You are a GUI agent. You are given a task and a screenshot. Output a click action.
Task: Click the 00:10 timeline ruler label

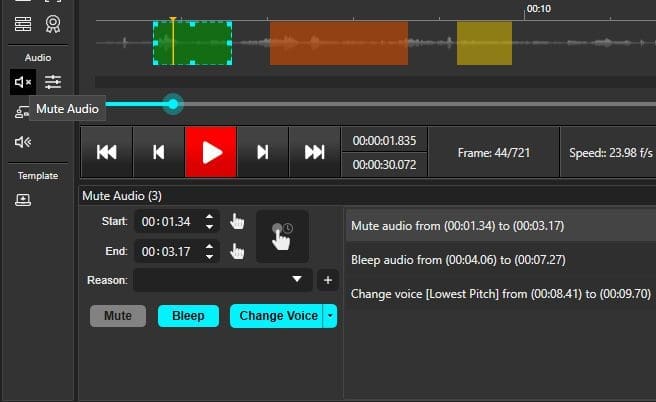538,9
